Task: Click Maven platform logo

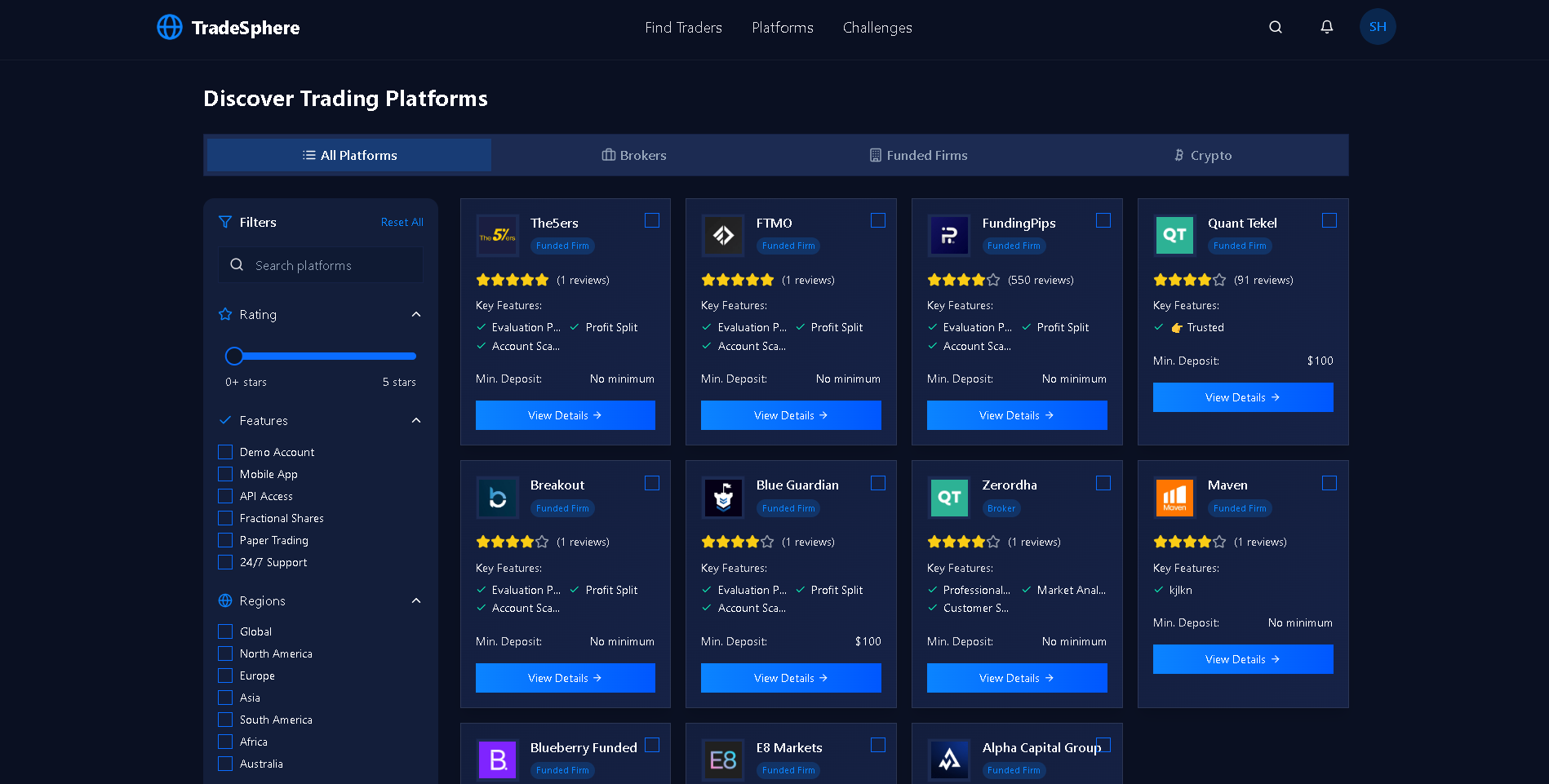Action: (x=1174, y=498)
